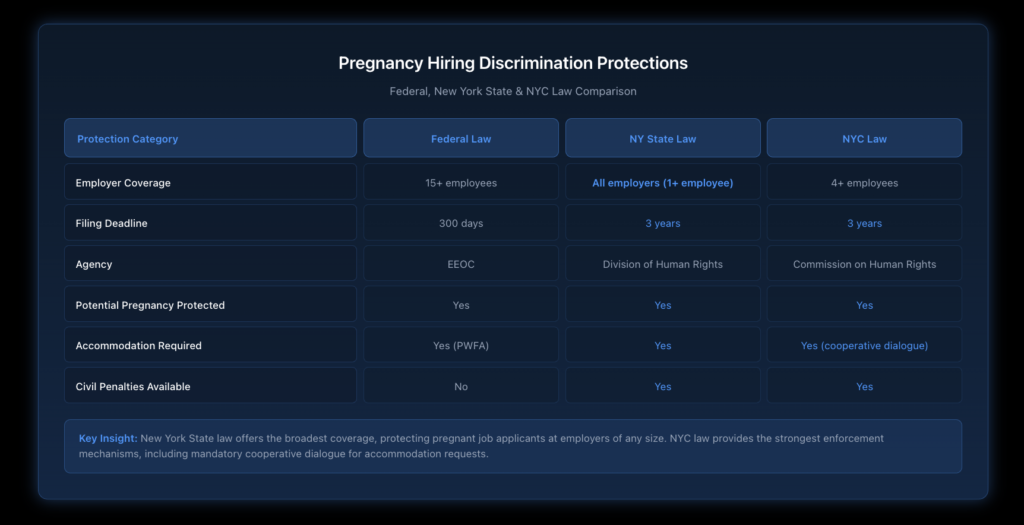Select the title 'Pregnancy Hiring Discrimination Protections'
The width and height of the screenshot is (1024, 525).
(513, 63)
